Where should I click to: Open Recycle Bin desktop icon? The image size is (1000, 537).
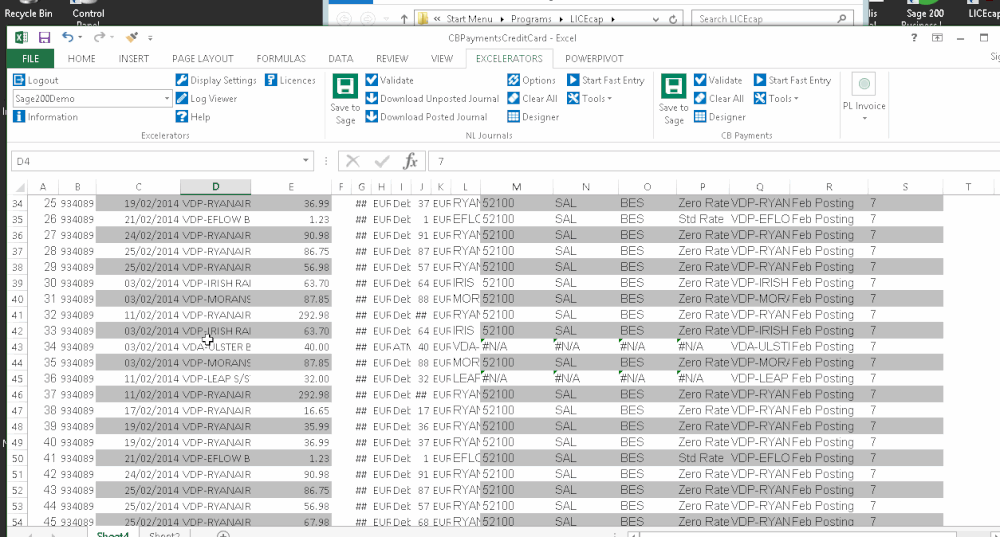click(x=28, y=10)
